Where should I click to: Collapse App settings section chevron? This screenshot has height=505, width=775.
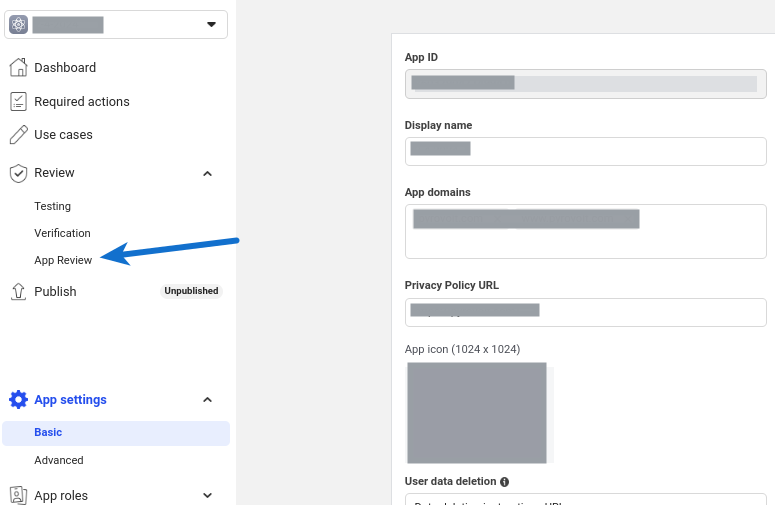click(208, 399)
